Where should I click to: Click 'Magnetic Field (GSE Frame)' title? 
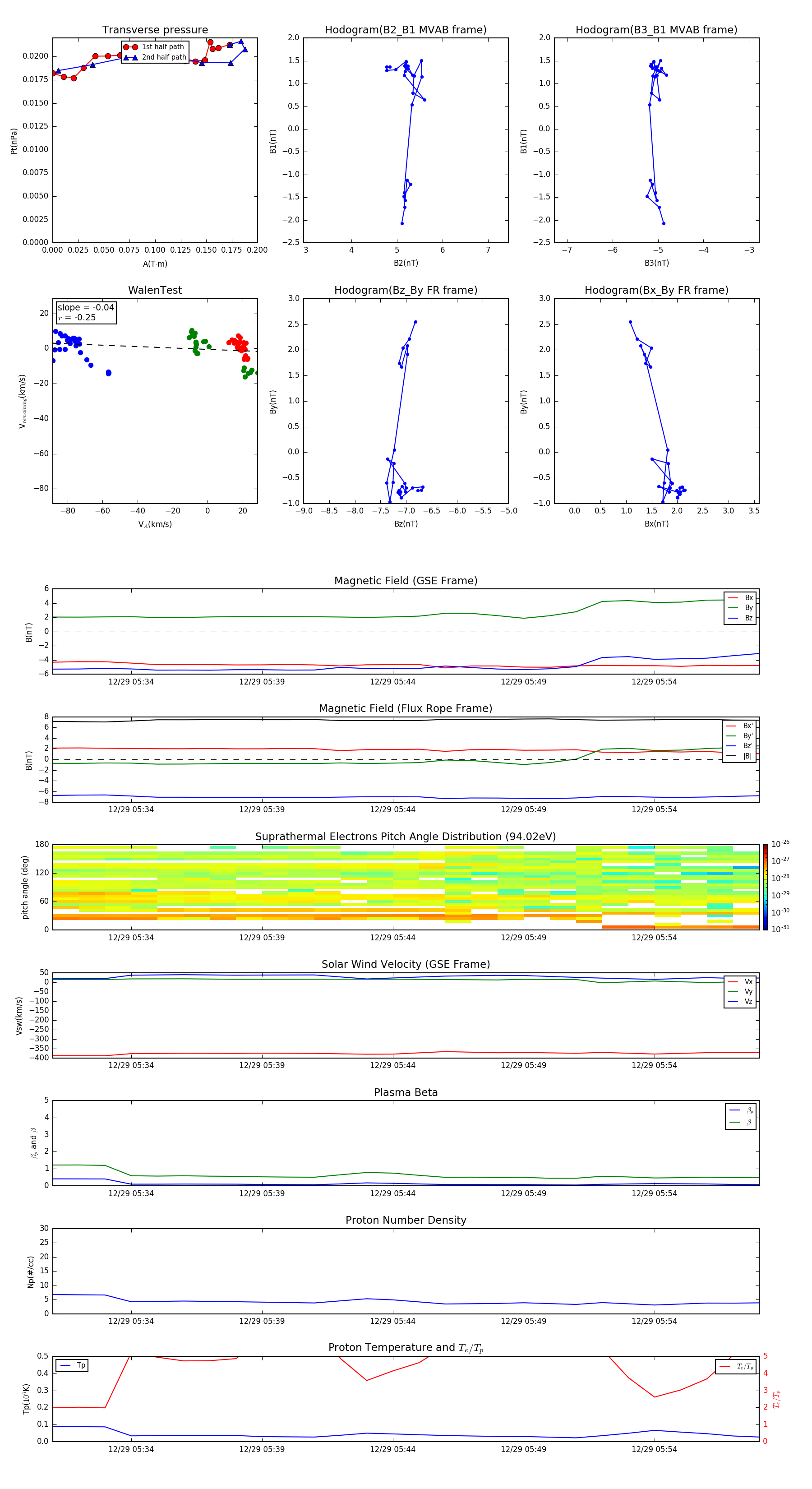(406, 581)
